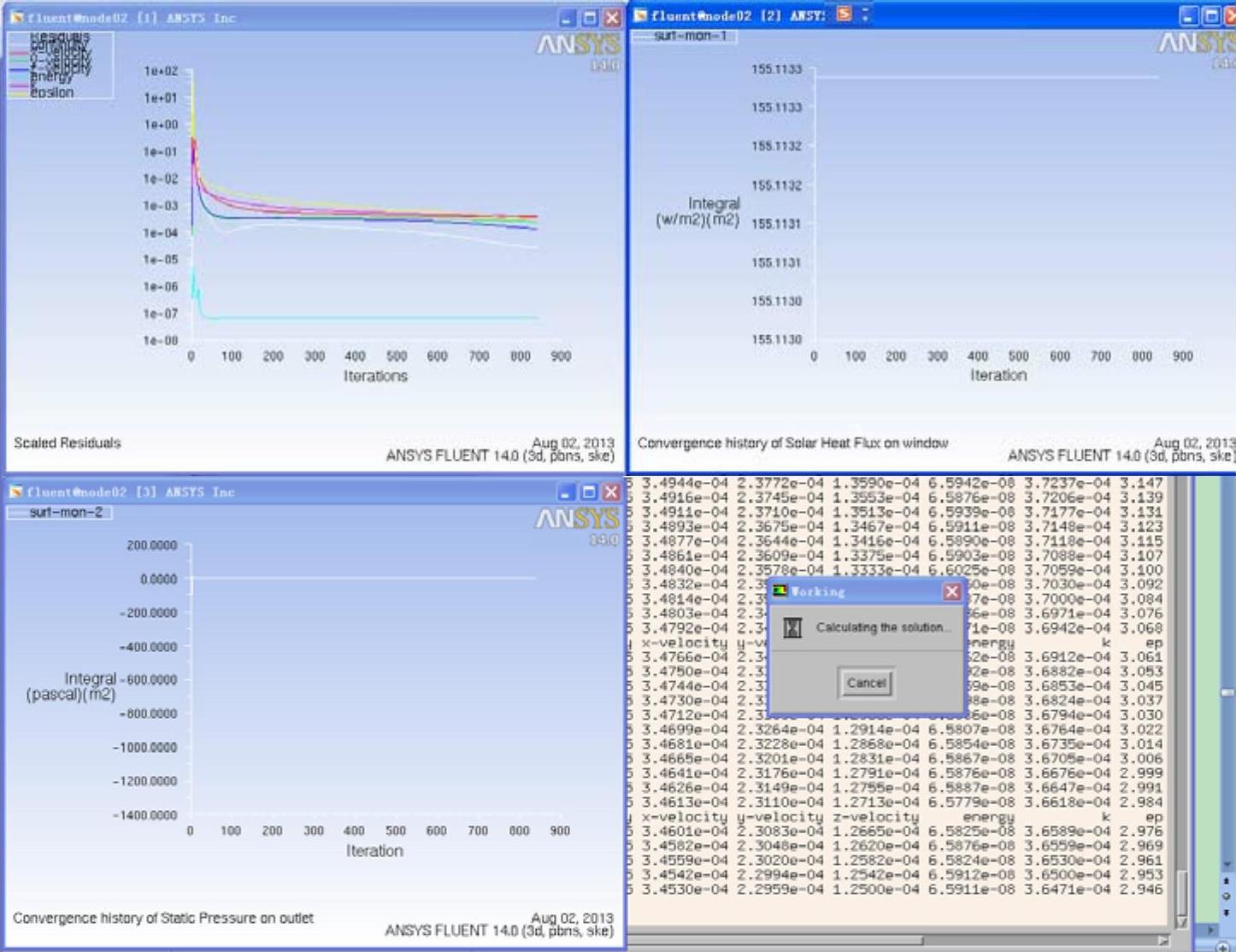
Task: Click the Fluent icon of window [2]
Action: coord(640,15)
